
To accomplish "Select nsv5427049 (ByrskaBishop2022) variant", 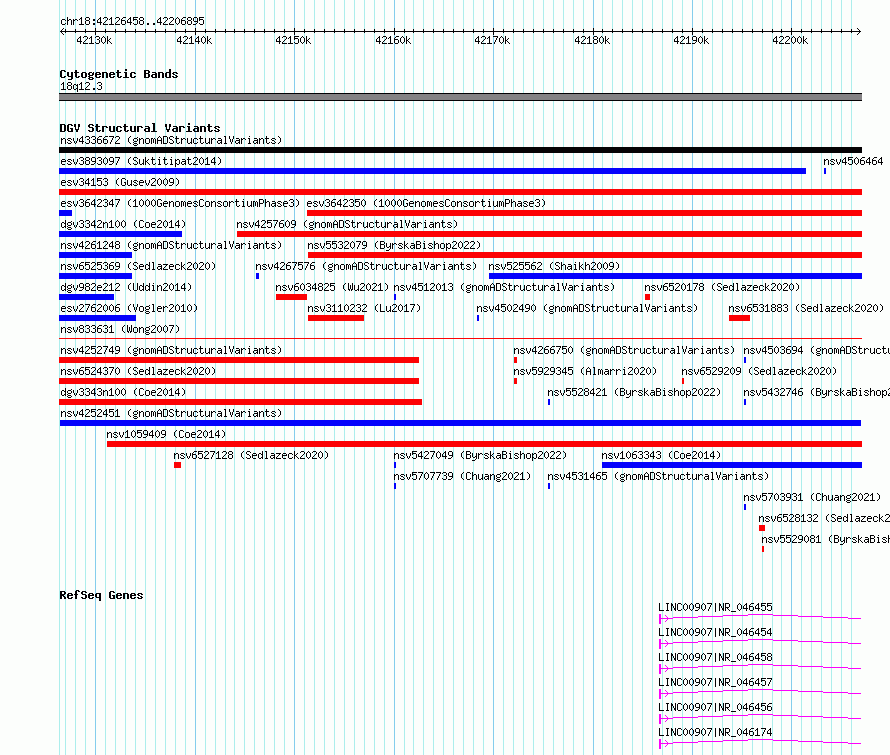I will [x=395, y=465].
